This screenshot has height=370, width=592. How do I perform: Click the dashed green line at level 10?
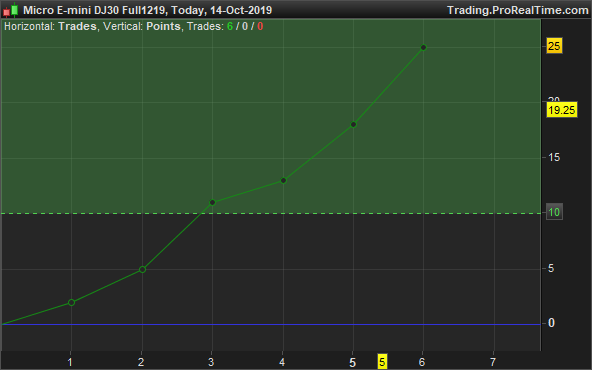(270, 214)
